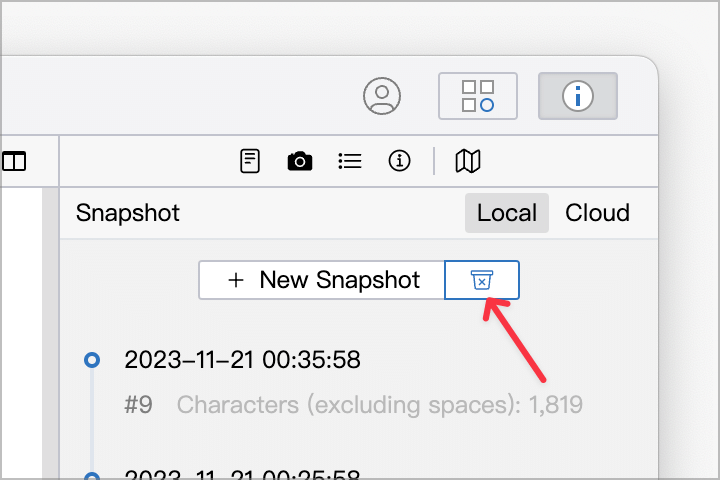Click the timeline marker for snapshot #9
The image size is (720, 480).
(92, 360)
